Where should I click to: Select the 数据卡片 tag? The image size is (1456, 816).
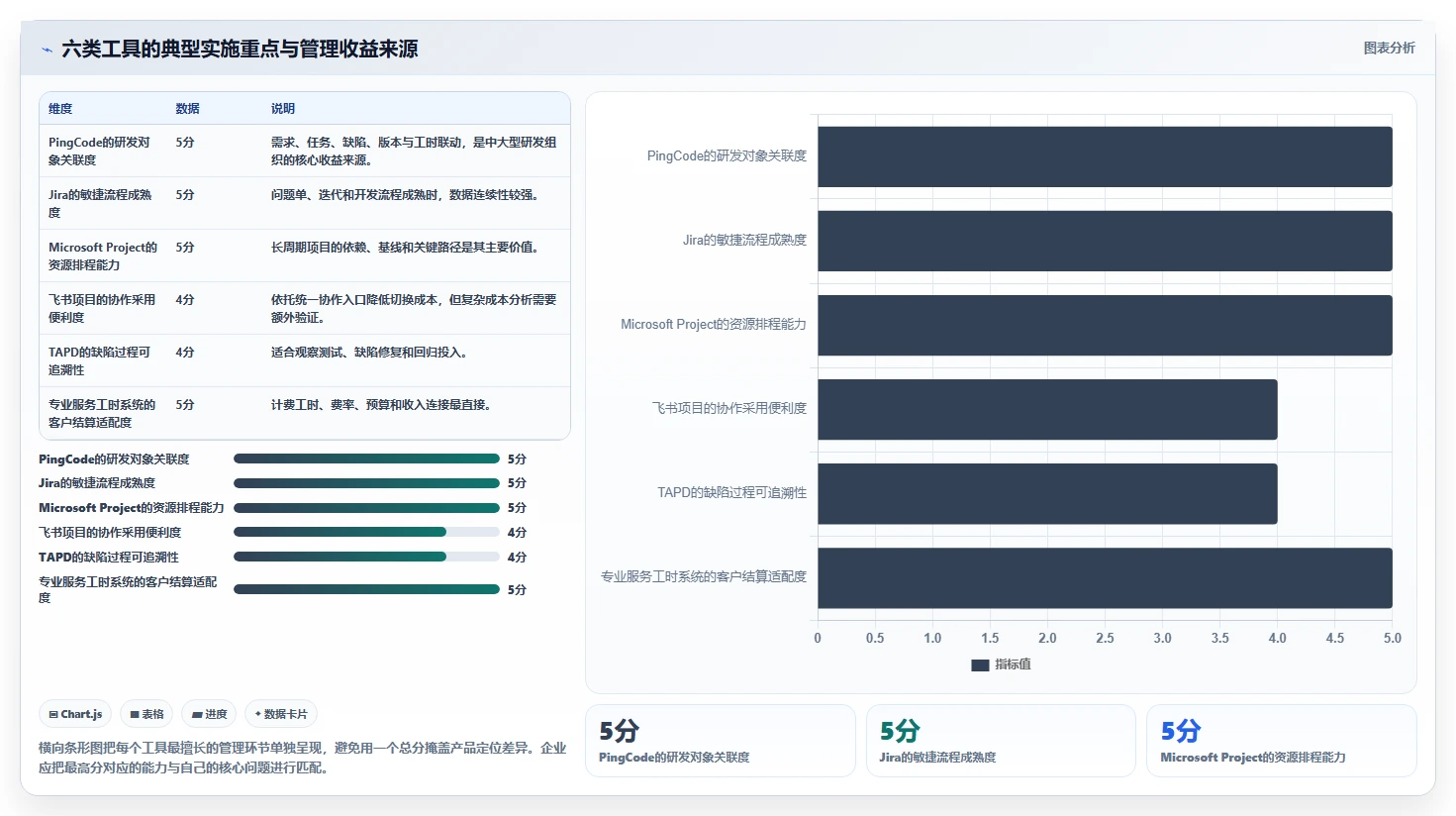tap(281, 714)
